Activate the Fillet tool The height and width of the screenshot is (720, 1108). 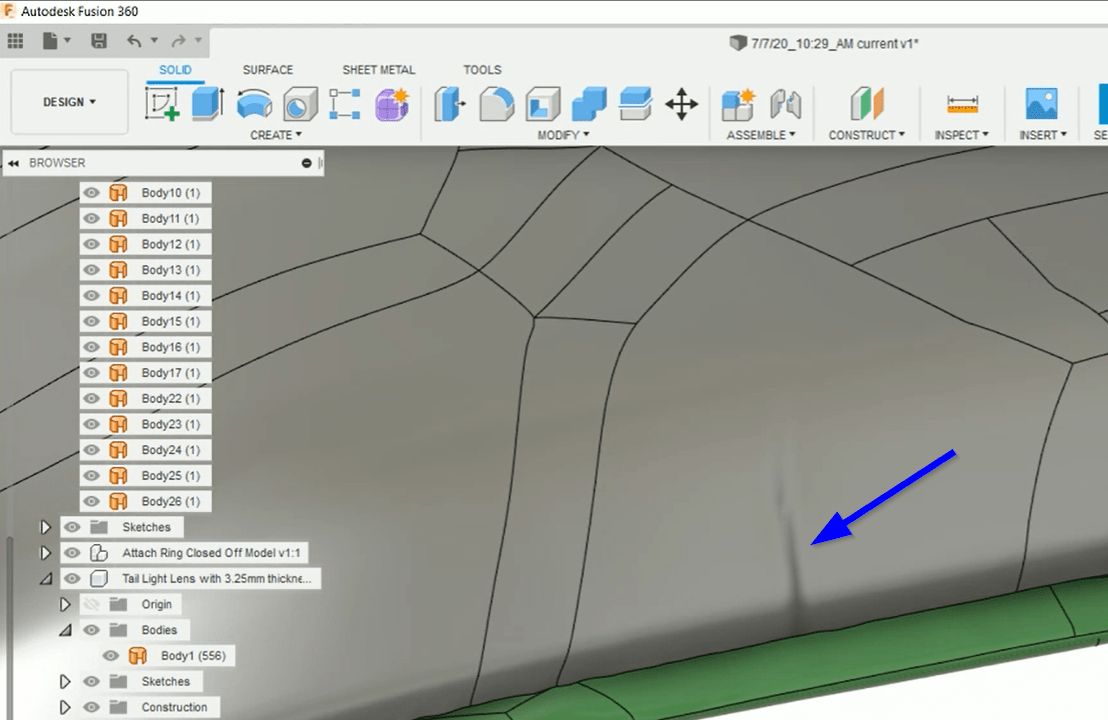click(496, 105)
